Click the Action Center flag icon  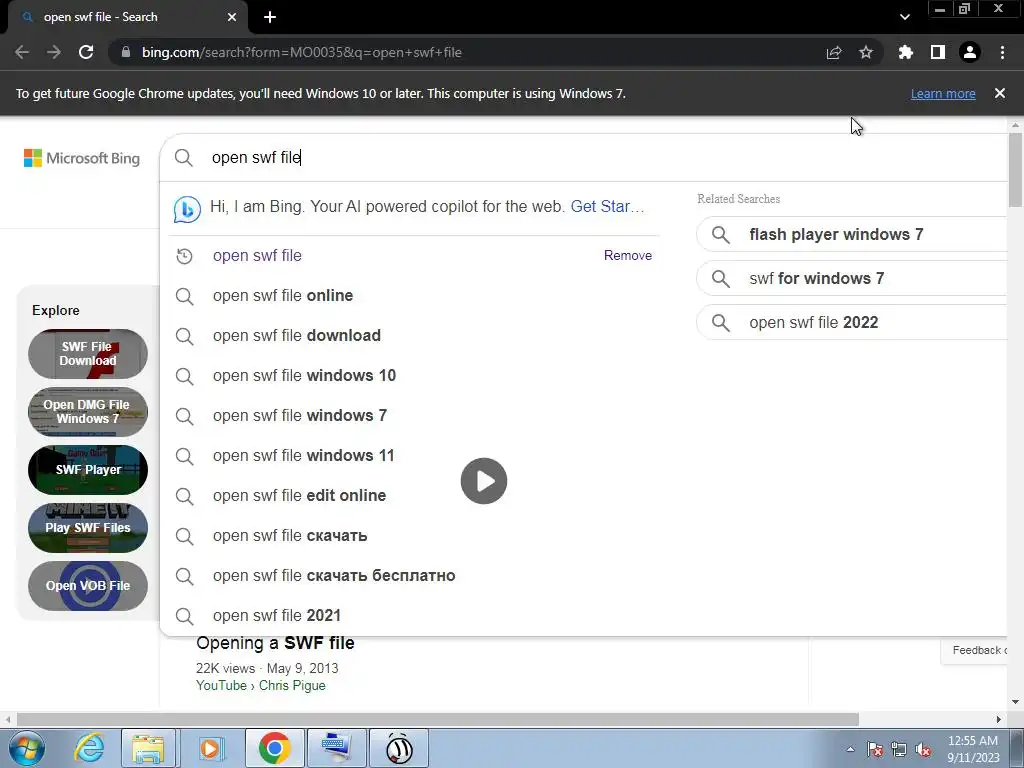pyautogui.click(x=874, y=750)
